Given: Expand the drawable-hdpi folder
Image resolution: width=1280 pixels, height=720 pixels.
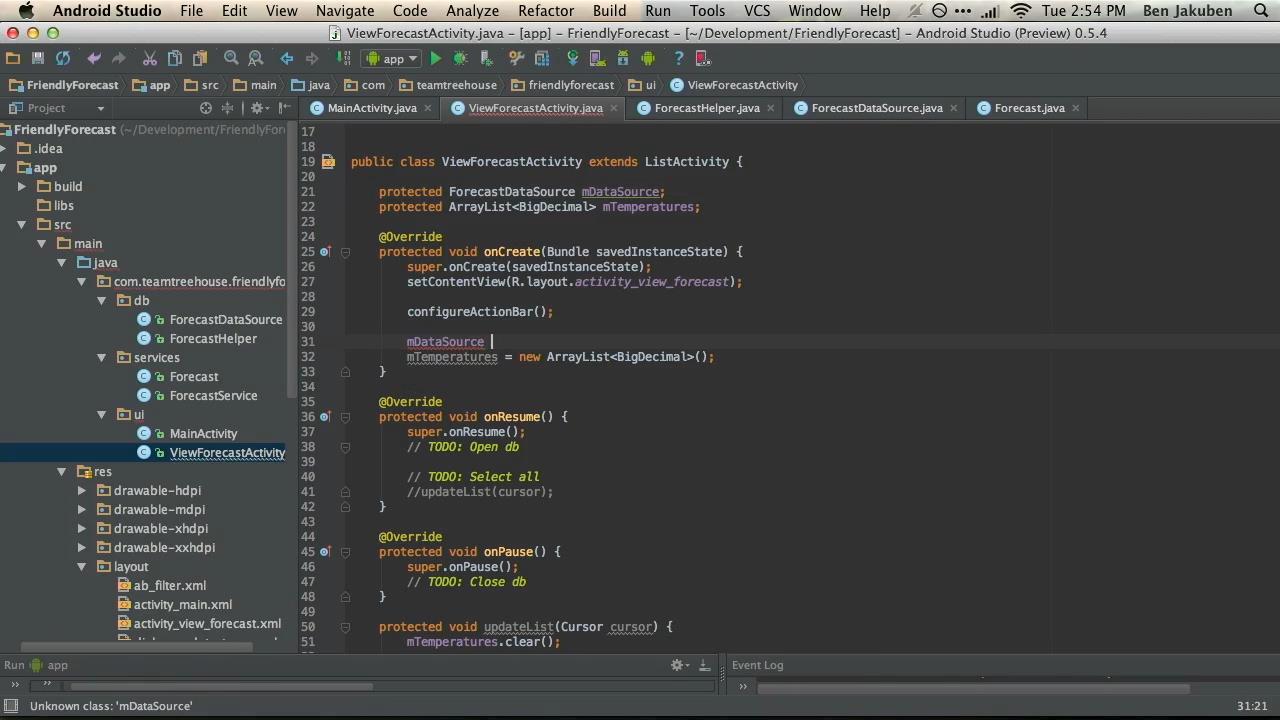Looking at the screenshot, I should pyautogui.click(x=82, y=491).
